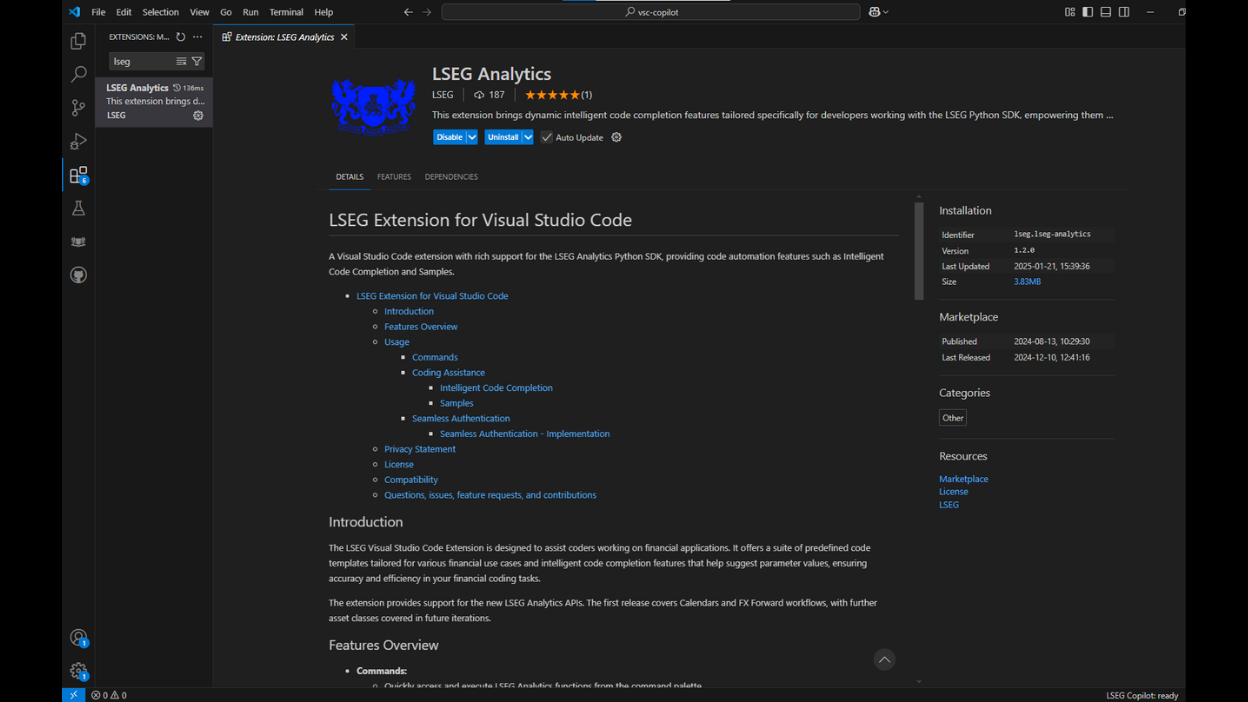Click LSEG Copilot: ready status item
This screenshot has width=1248, height=702.
point(1142,695)
